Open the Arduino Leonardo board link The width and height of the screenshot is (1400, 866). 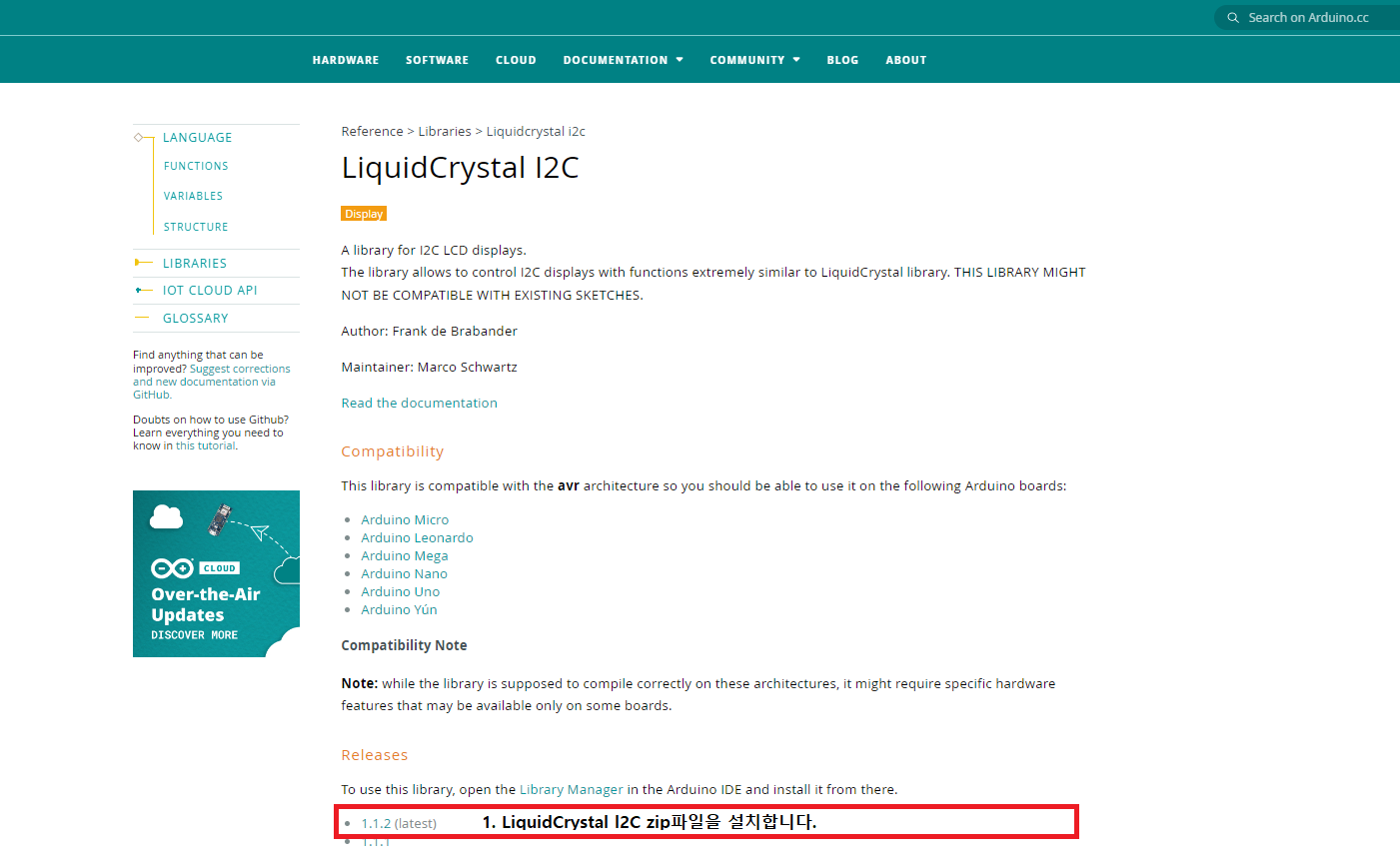coord(417,537)
